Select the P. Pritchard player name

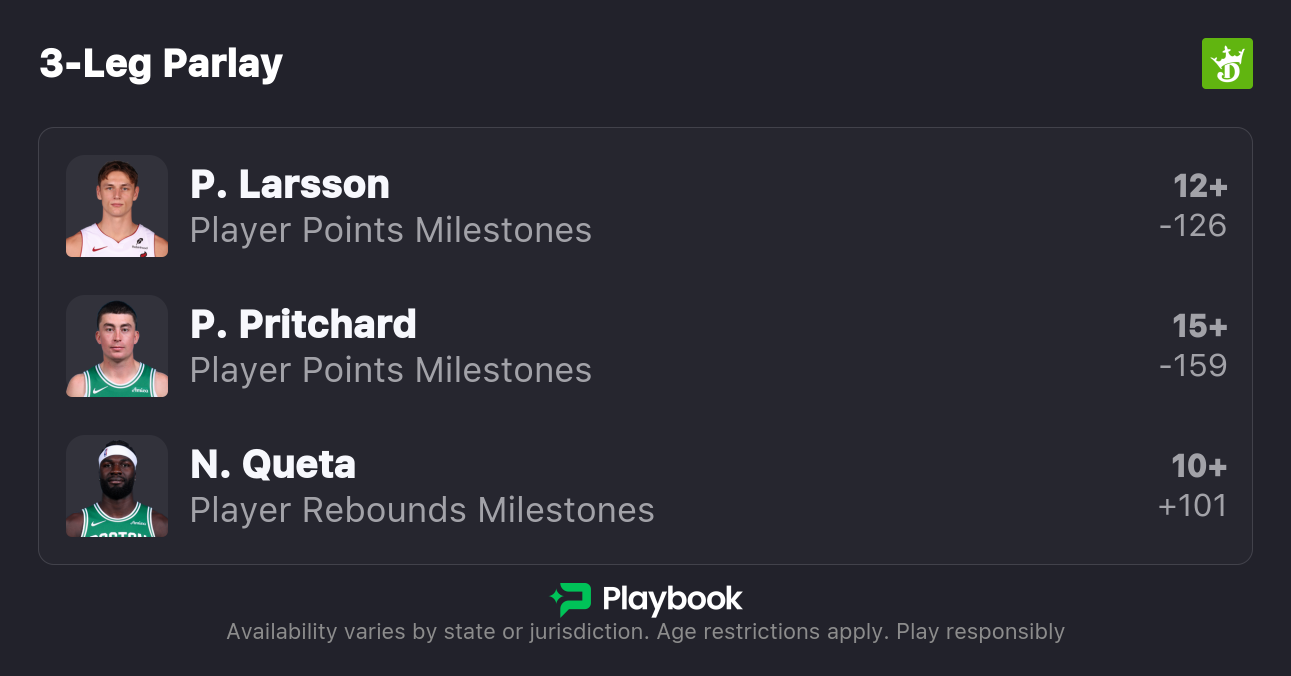coord(303,325)
